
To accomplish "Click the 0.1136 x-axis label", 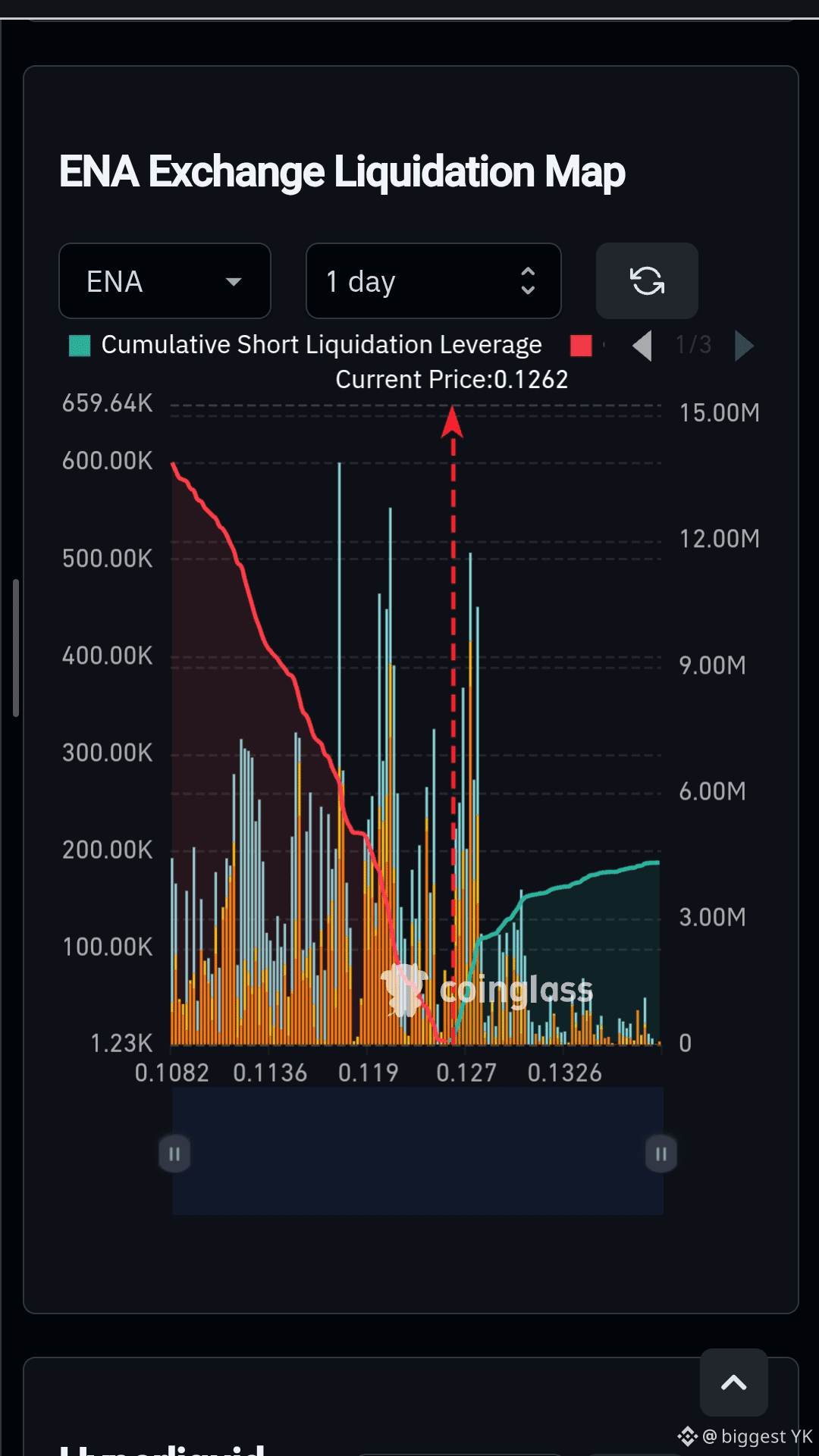I will 270,1072.
